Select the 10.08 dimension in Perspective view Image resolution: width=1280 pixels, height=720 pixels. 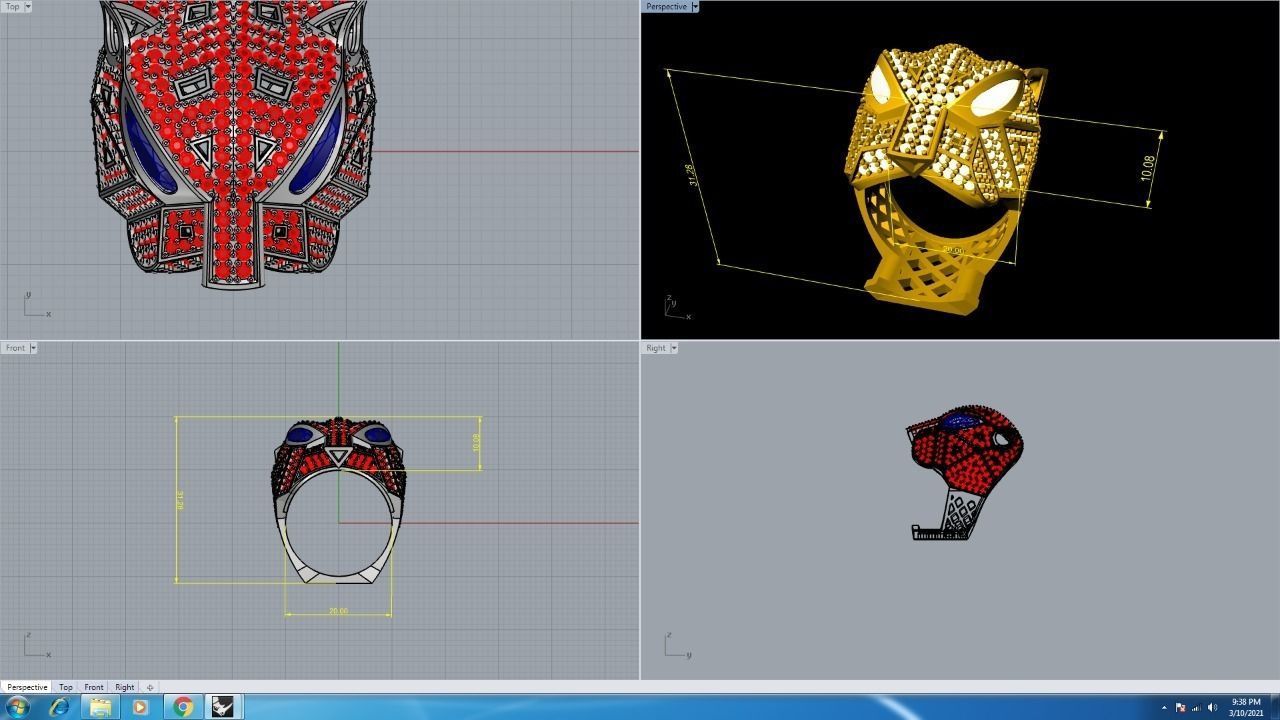(x=1148, y=168)
